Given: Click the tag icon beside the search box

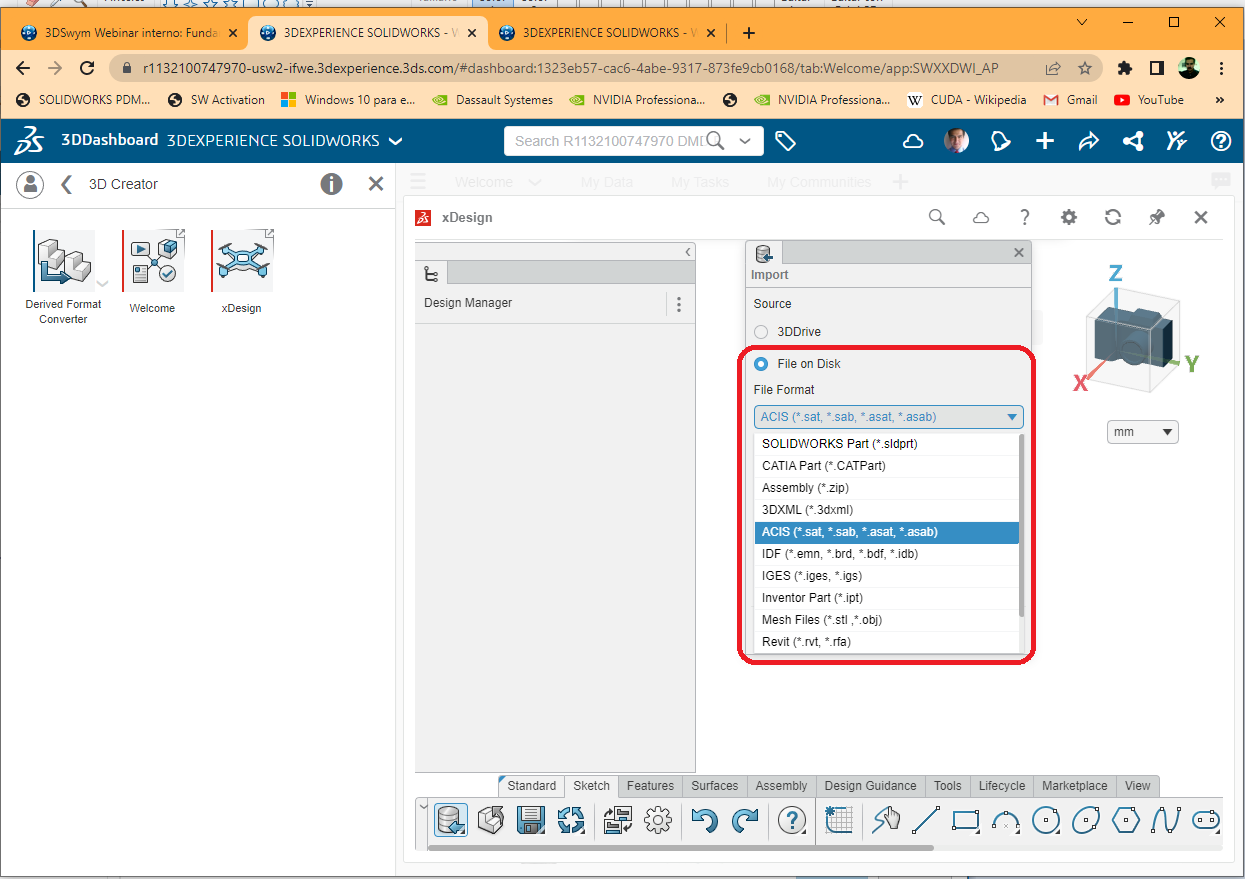Looking at the screenshot, I should [786, 141].
